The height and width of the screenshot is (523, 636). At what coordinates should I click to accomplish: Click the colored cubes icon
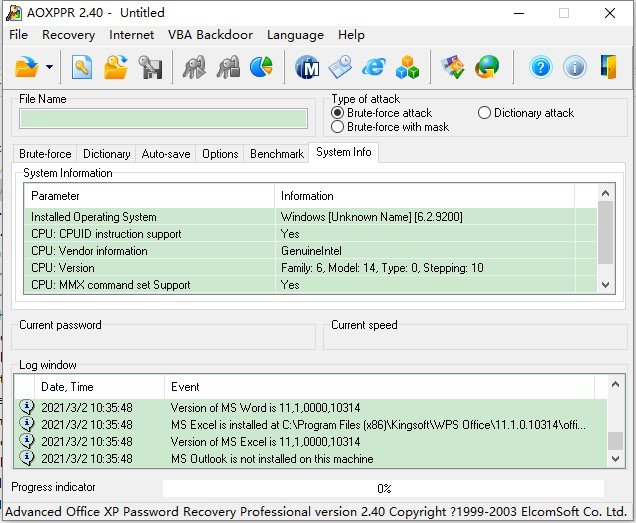407,67
